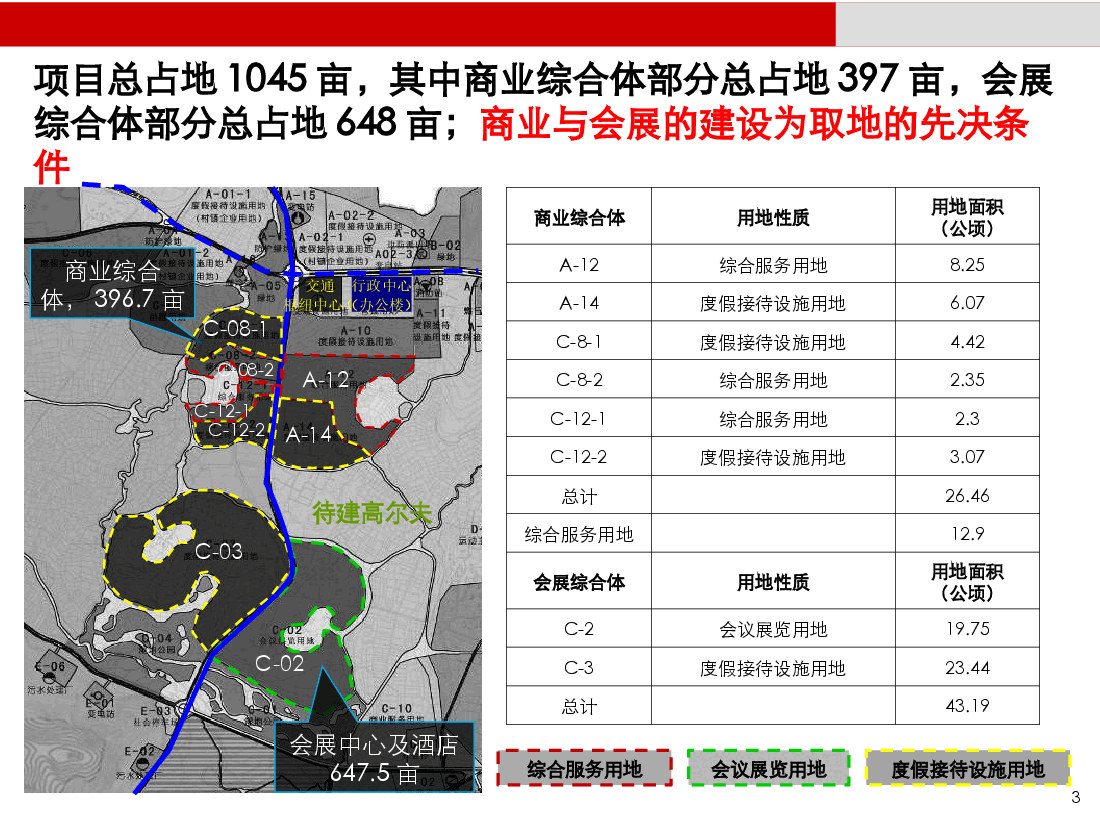This screenshot has height=825, width=1100.
Task: Click the 4.42 area value cell
Action: [x=967, y=341]
